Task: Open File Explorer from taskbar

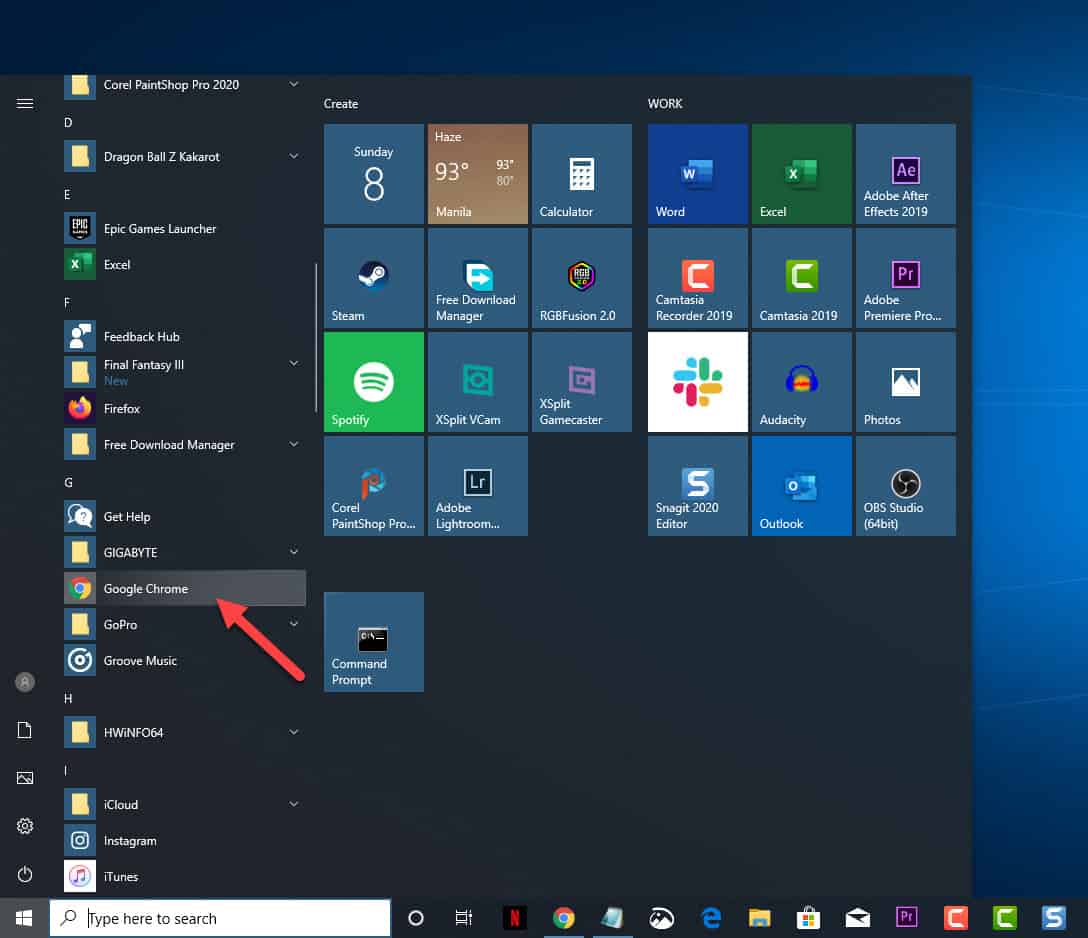Action: [x=760, y=918]
